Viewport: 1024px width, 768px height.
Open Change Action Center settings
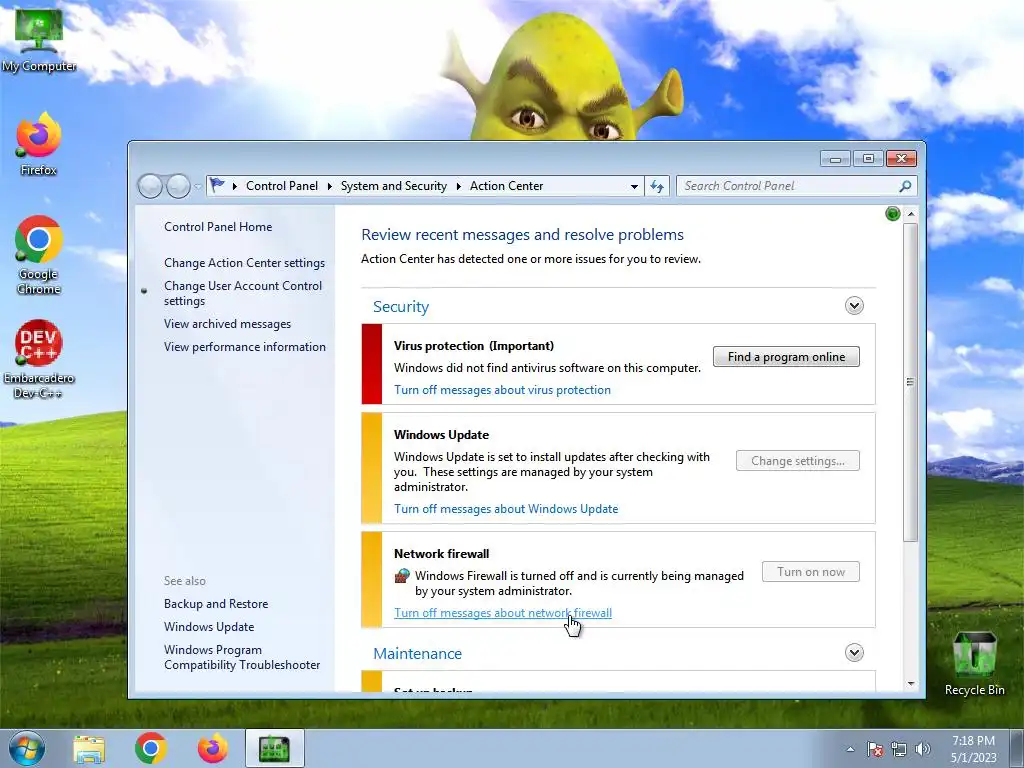click(244, 263)
